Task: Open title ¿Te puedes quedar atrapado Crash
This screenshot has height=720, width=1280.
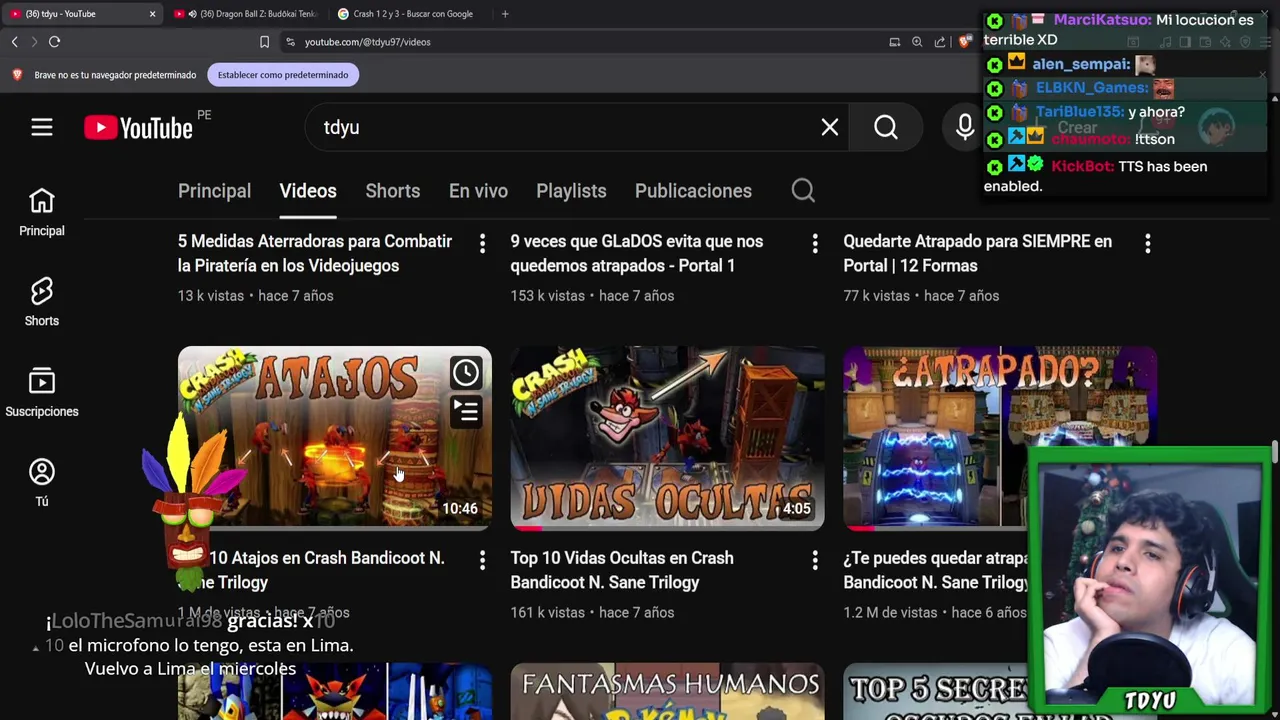Action: tap(936, 570)
